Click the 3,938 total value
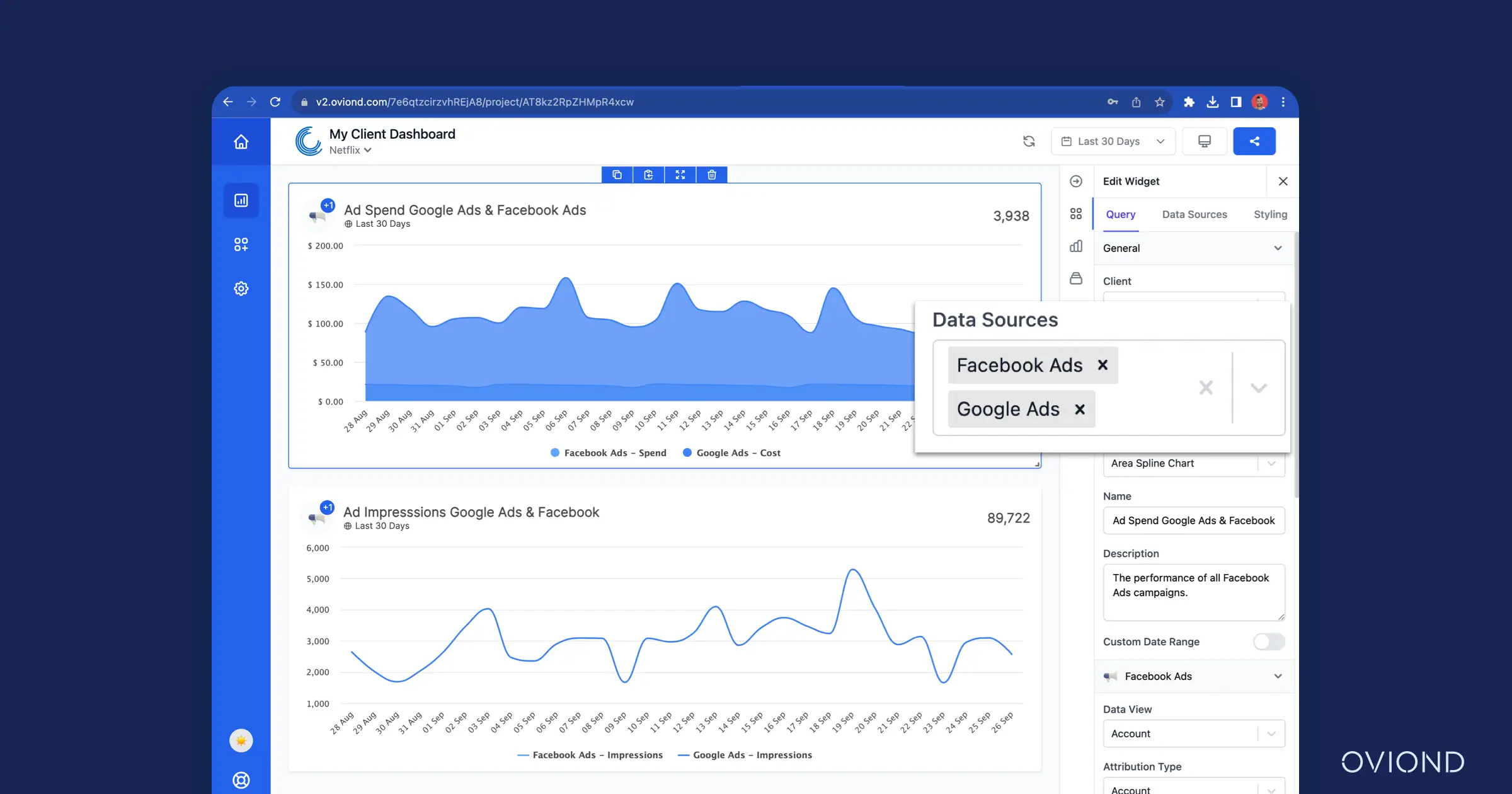The width and height of the screenshot is (1512, 794). tap(1011, 216)
